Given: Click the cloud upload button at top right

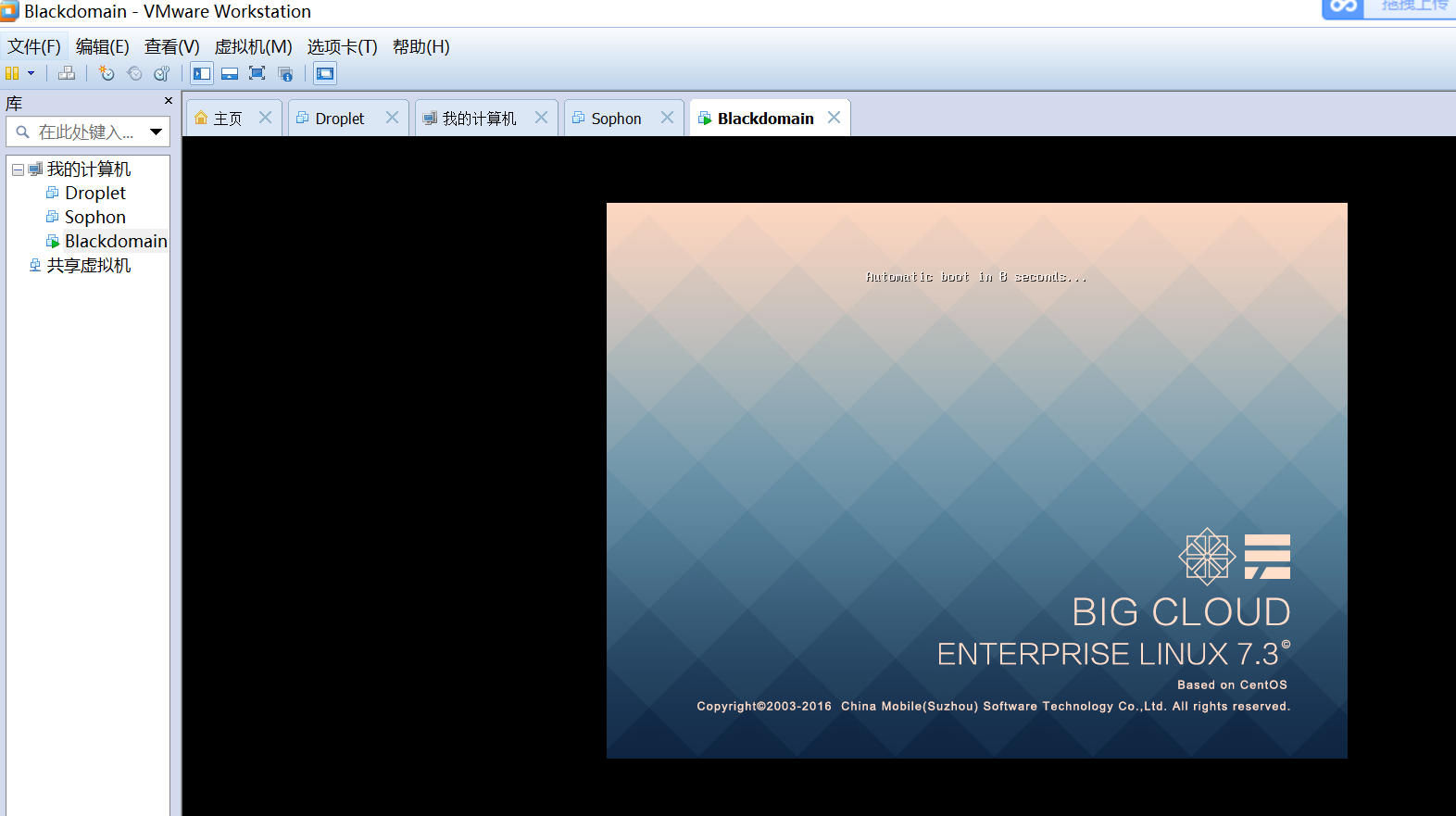Looking at the screenshot, I should (x=1388, y=8).
